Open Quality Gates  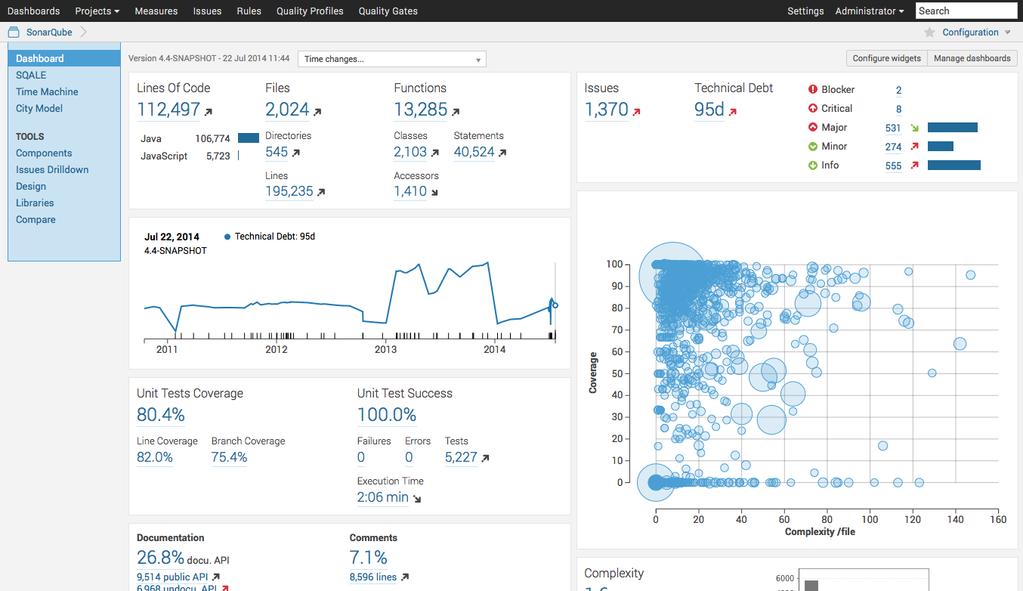(388, 11)
